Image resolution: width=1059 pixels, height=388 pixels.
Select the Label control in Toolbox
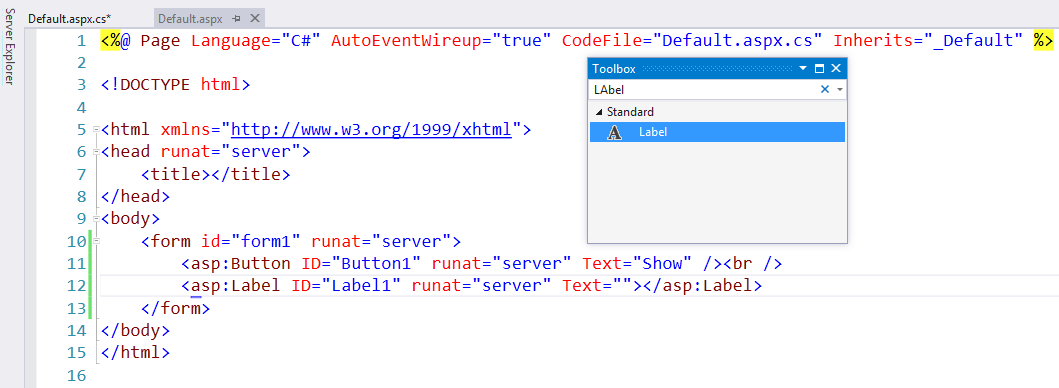point(717,132)
